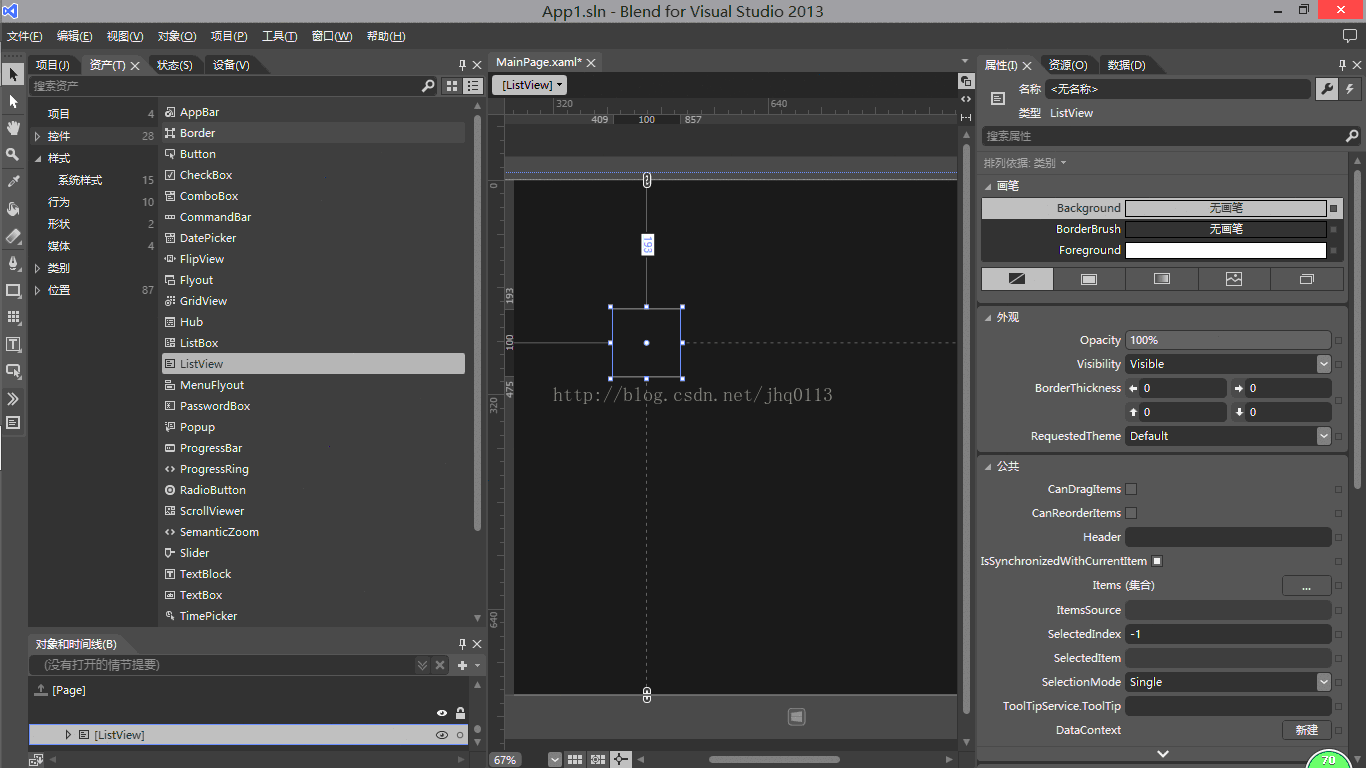The image size is (1366, 768).
Task: Activate the Zoom magnifier tool
Action: click(13, 154)
